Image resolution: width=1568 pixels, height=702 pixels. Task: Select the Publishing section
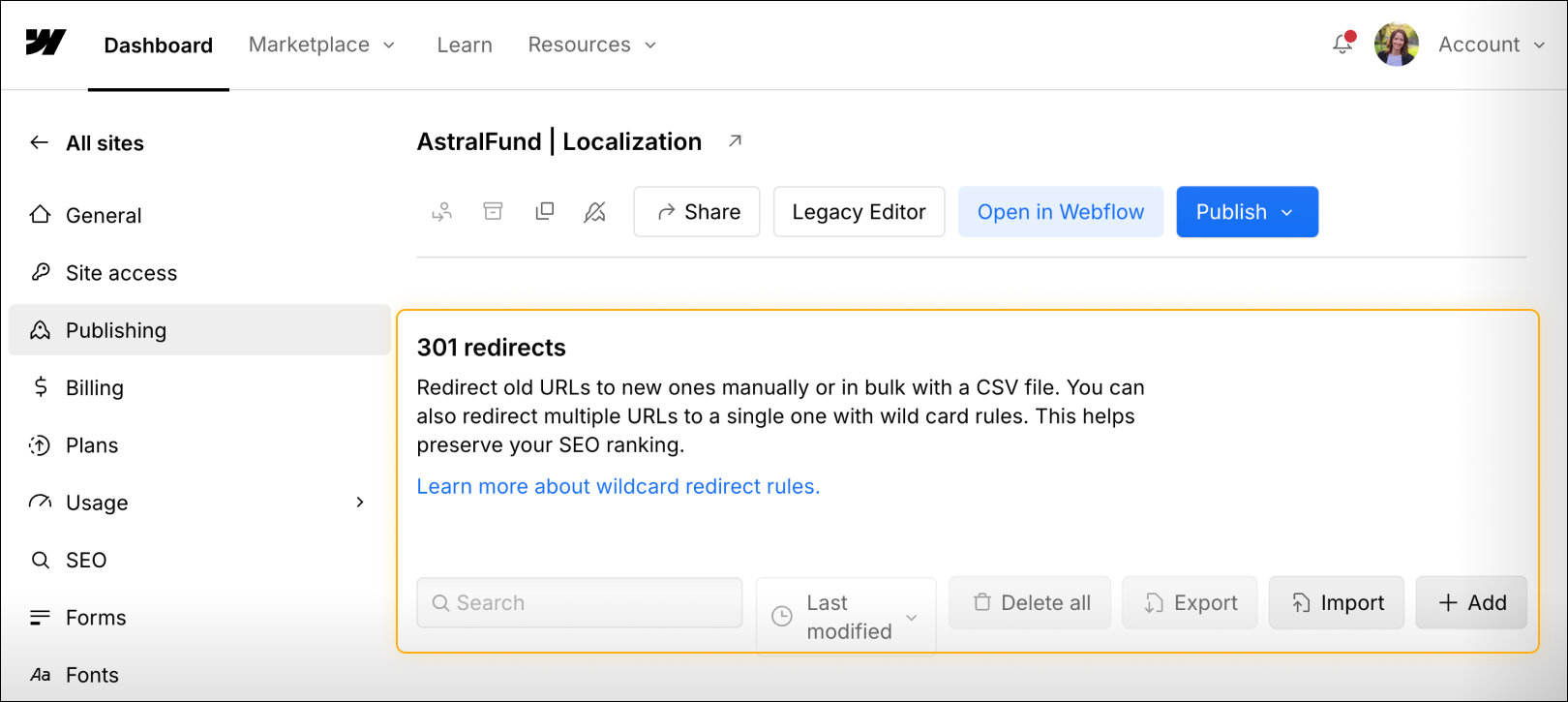tap(199, 330)
